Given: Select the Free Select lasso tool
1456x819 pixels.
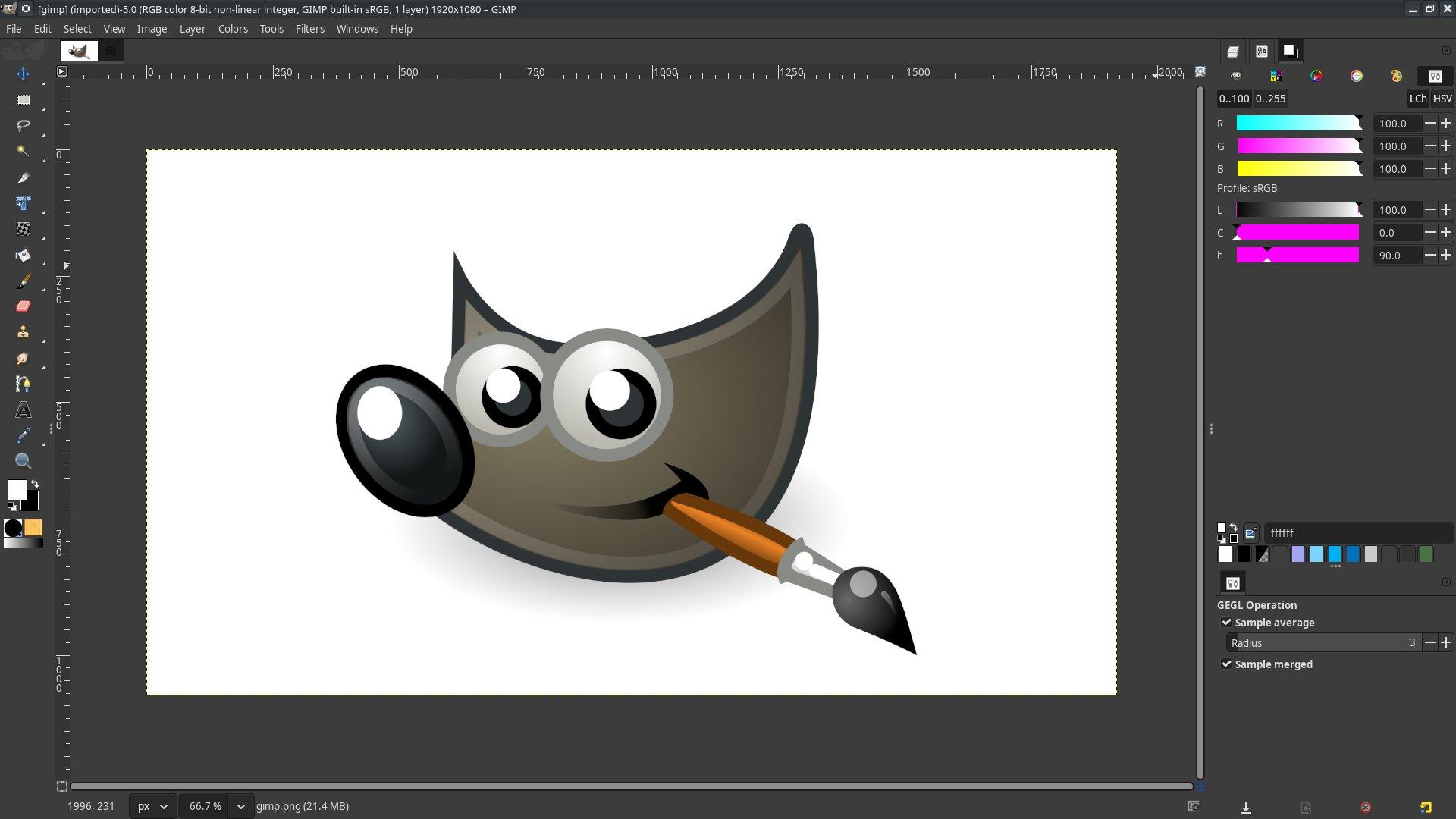Looking at the screenshot, I should coord(23,126).
